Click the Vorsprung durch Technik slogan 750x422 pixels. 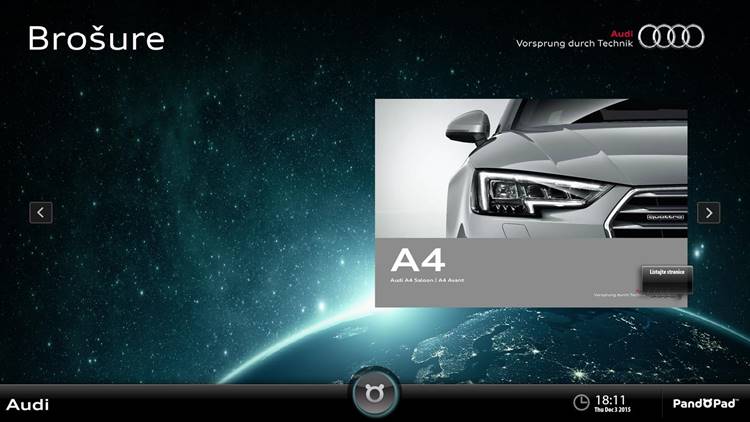575,44
